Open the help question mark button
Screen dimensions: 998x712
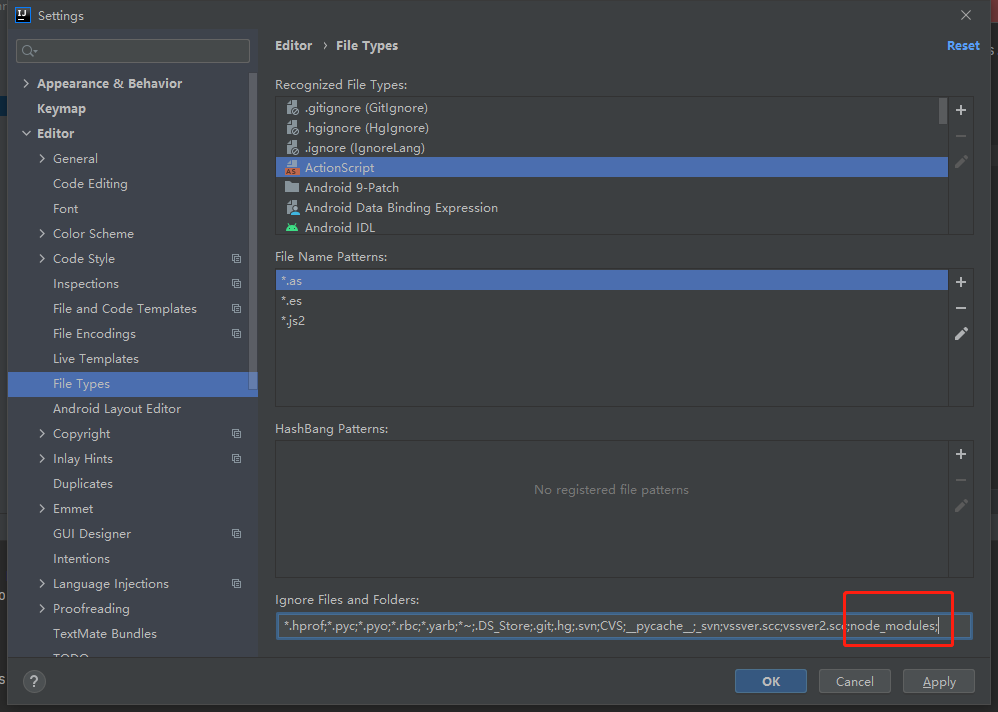tap(34, 681)
